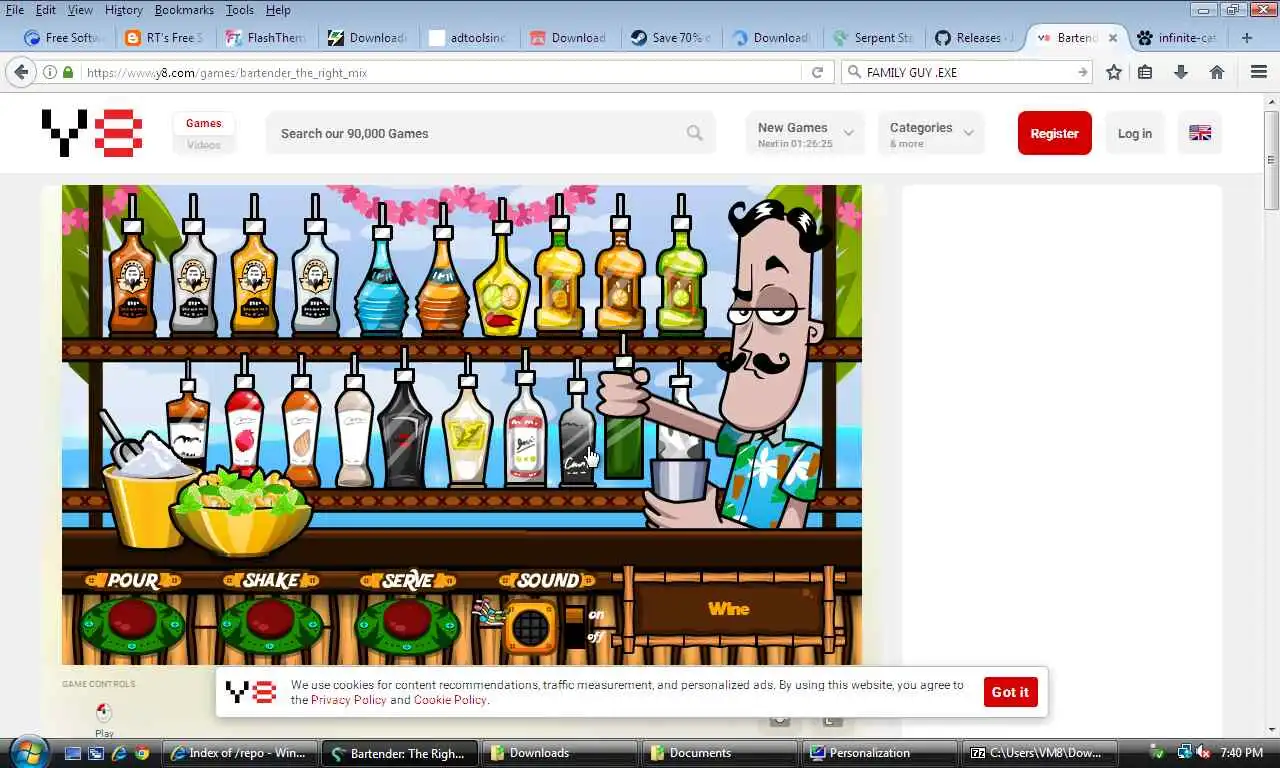Expand the New Games dropdown
The image size is (1280, 768).
pyautogui.click(x=805, y=133)
